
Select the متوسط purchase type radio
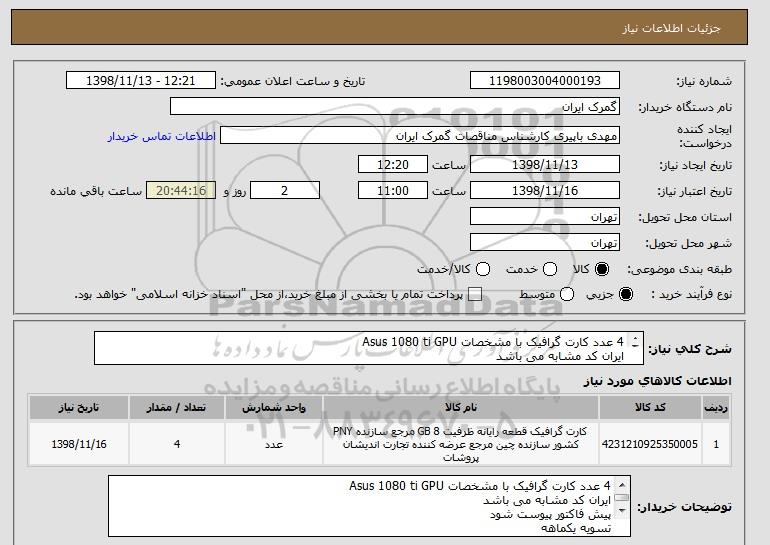[567, 294]
